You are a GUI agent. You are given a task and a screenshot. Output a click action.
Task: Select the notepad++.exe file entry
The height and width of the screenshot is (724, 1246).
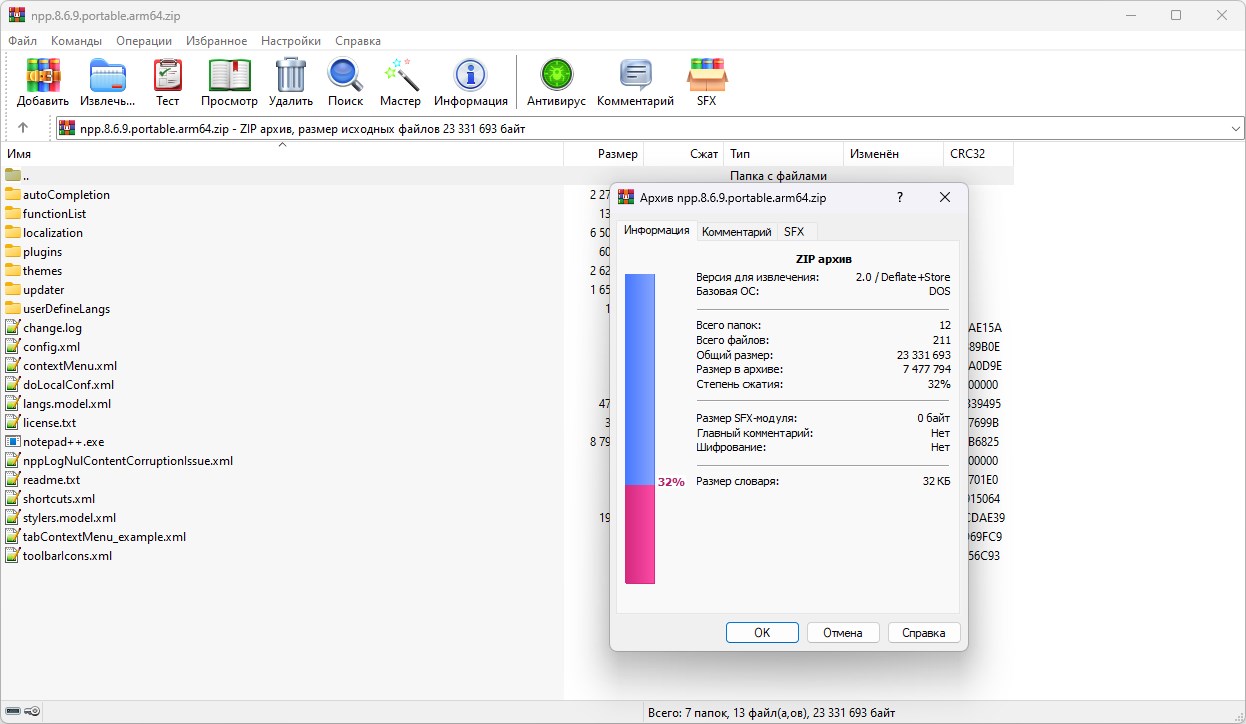(64, 442)
